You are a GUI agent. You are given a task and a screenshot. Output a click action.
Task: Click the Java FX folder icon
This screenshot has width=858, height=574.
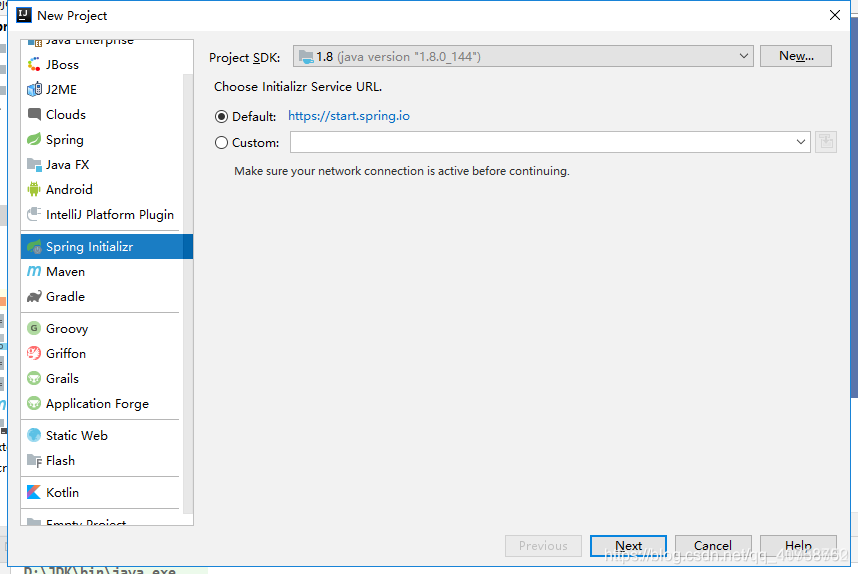34,165
